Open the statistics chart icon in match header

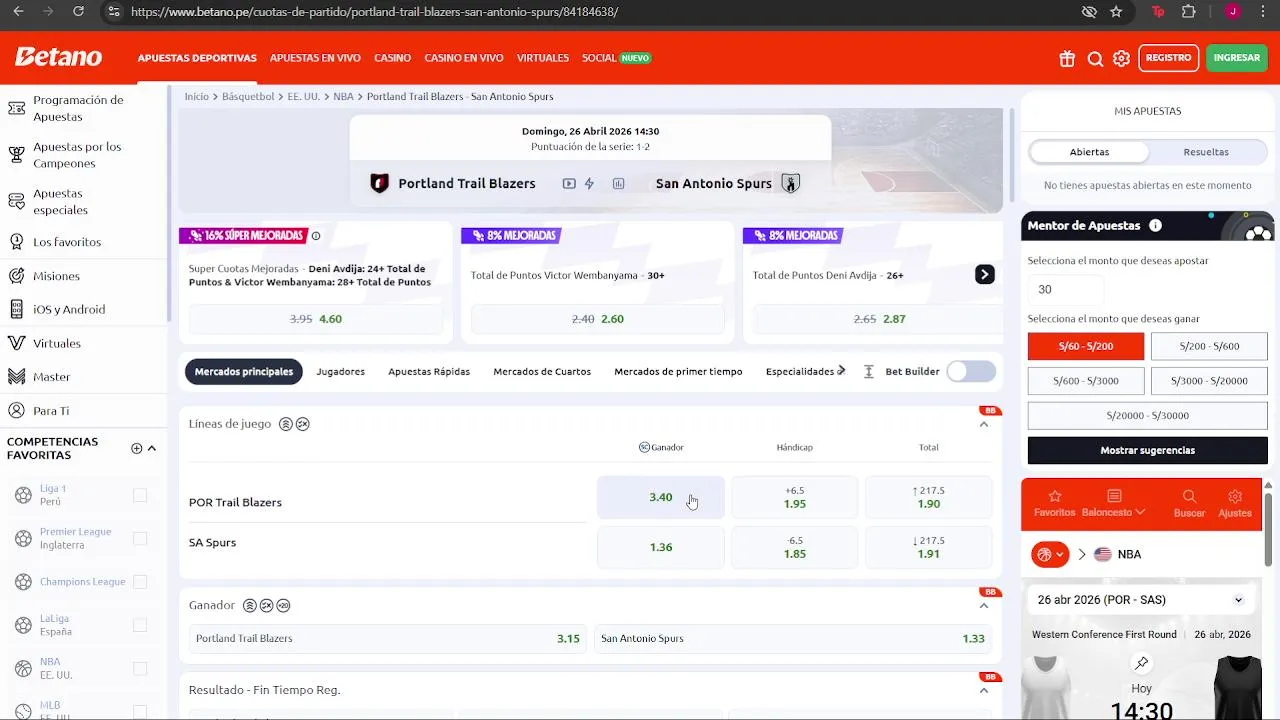618,183
